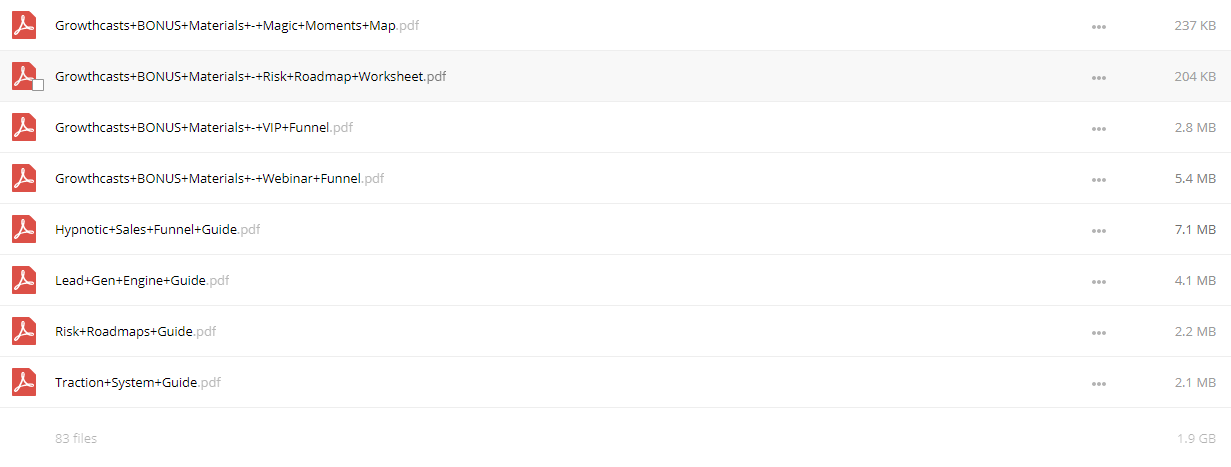Open the Risk+Roadmaps+Guide.pdf file name
This screenshot has width=1231, height=467.
[135, 331]
